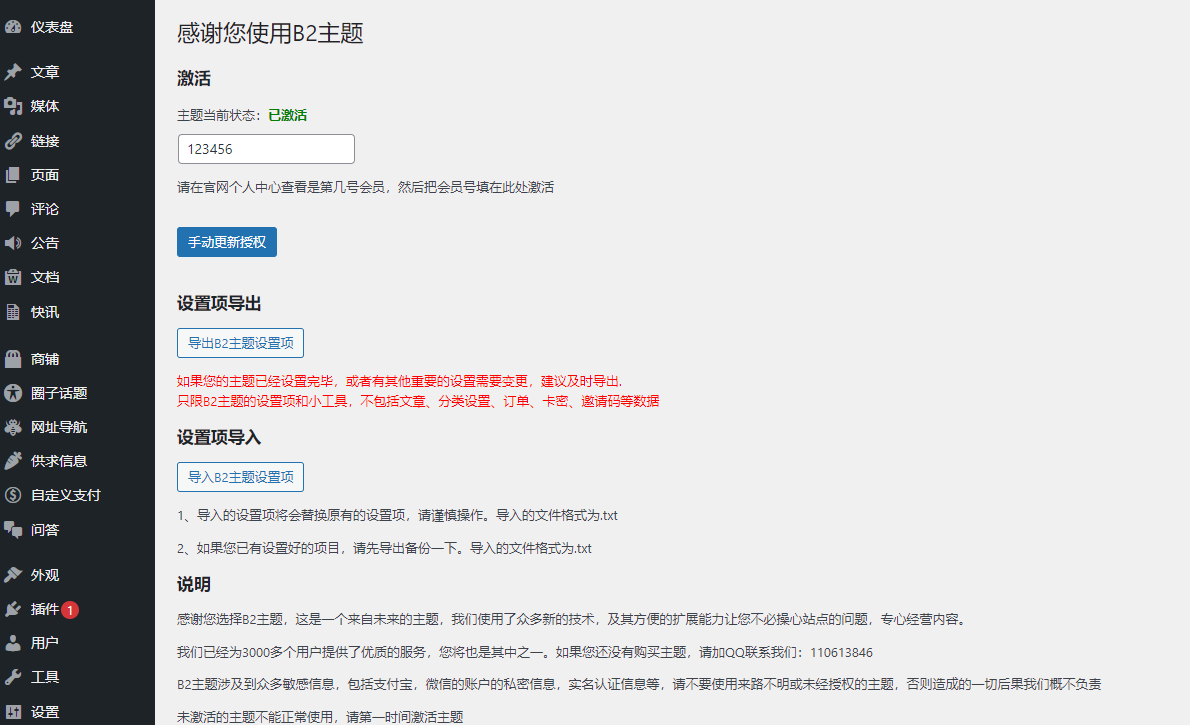Screen dimensions: 1190x725
Task: Click the plugin icon beside 插件
Action: point(13,609)
